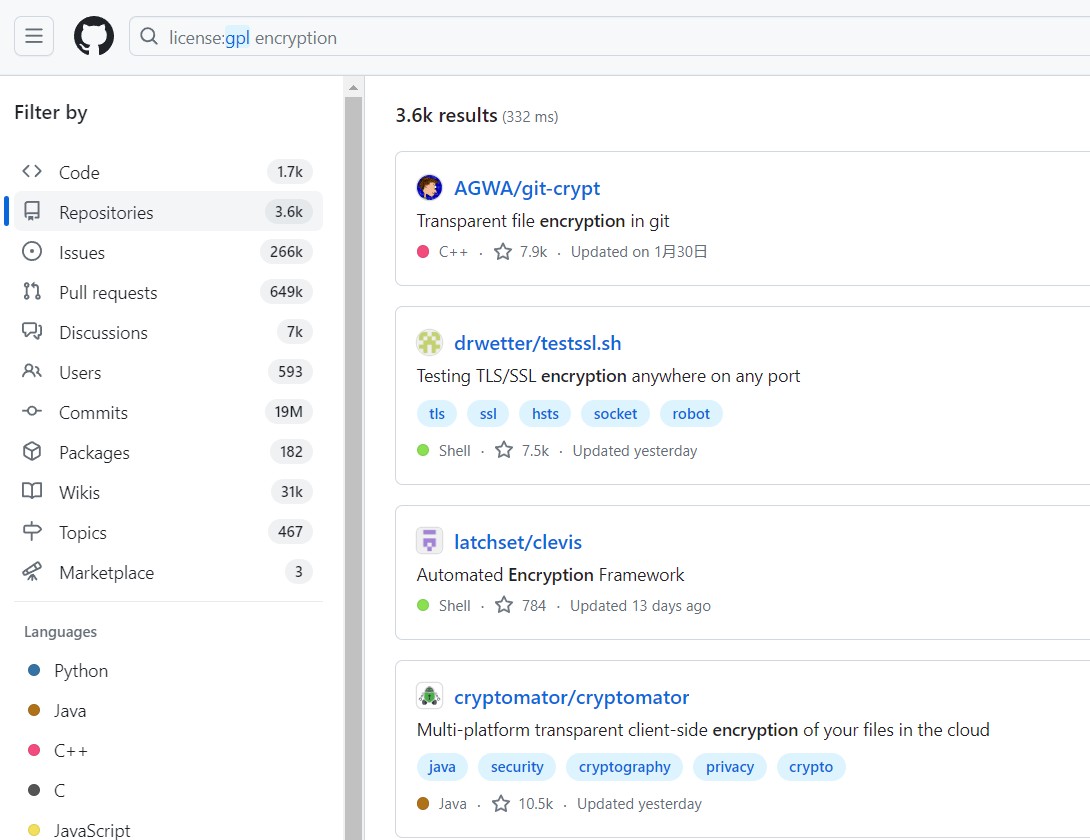The width and height of the screenshot is (1090, 840).
Task: Filter results by Topics
Action: 168,532
